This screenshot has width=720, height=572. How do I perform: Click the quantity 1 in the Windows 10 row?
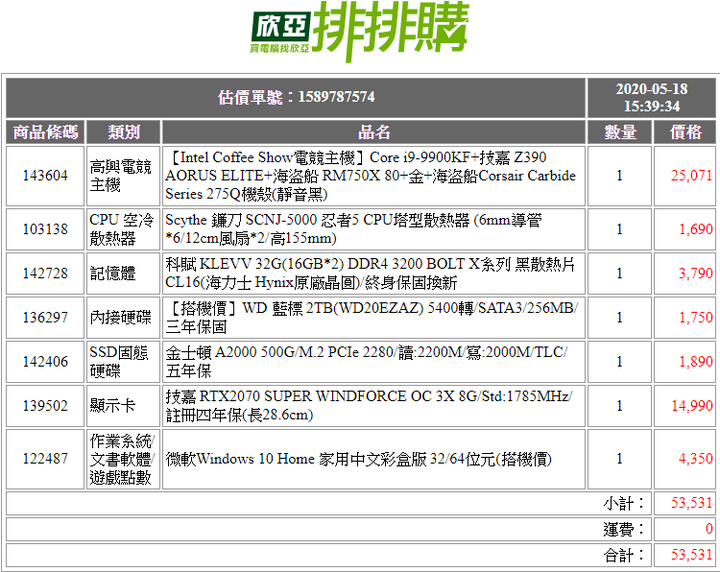pyautogui.click(x=619, y=458)
